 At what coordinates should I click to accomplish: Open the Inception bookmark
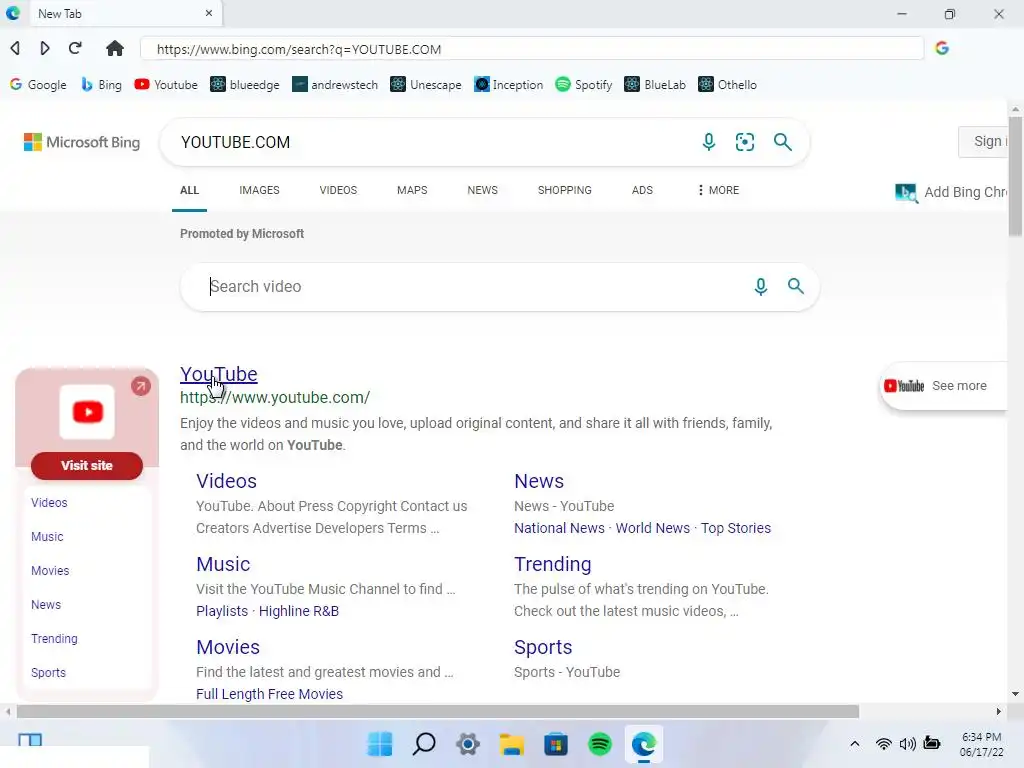(509, 85)
